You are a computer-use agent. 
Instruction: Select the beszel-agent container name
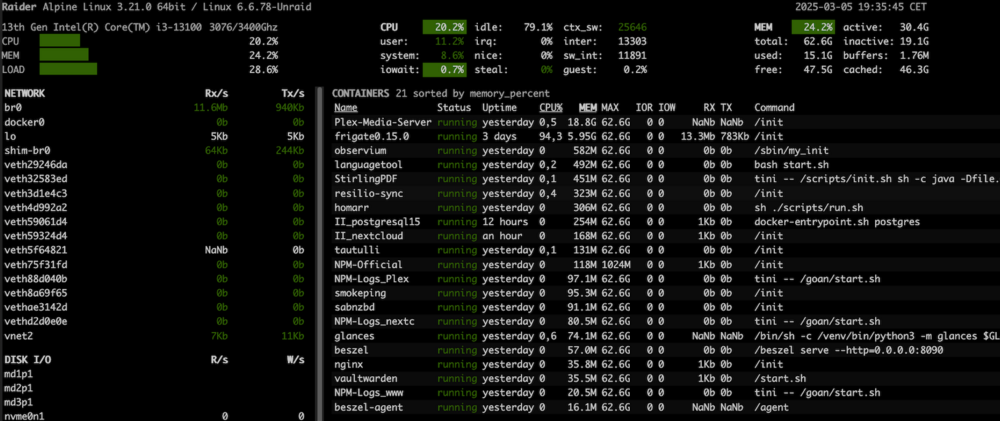click(369, 407)
